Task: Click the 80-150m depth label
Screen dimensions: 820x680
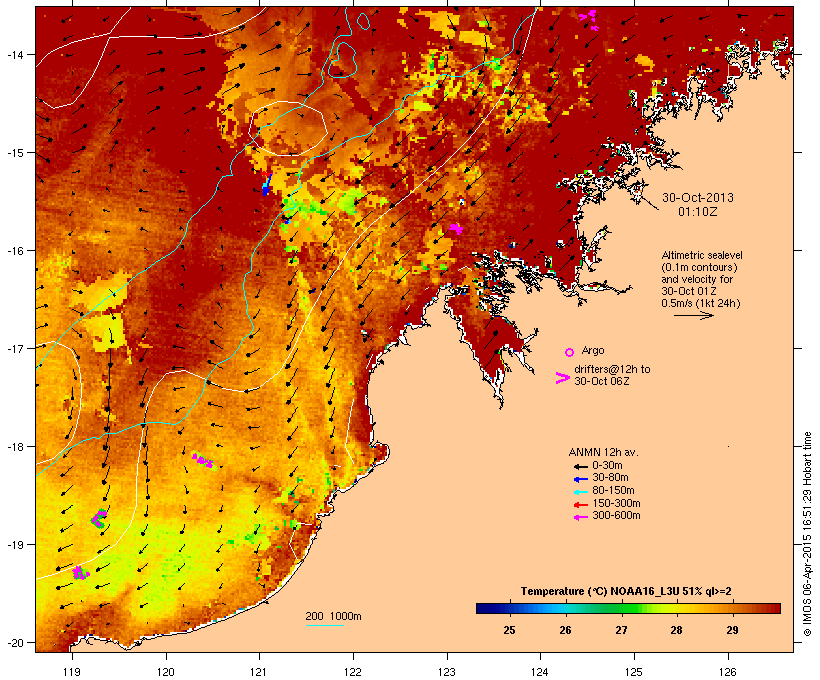Action: coord(613,491)
